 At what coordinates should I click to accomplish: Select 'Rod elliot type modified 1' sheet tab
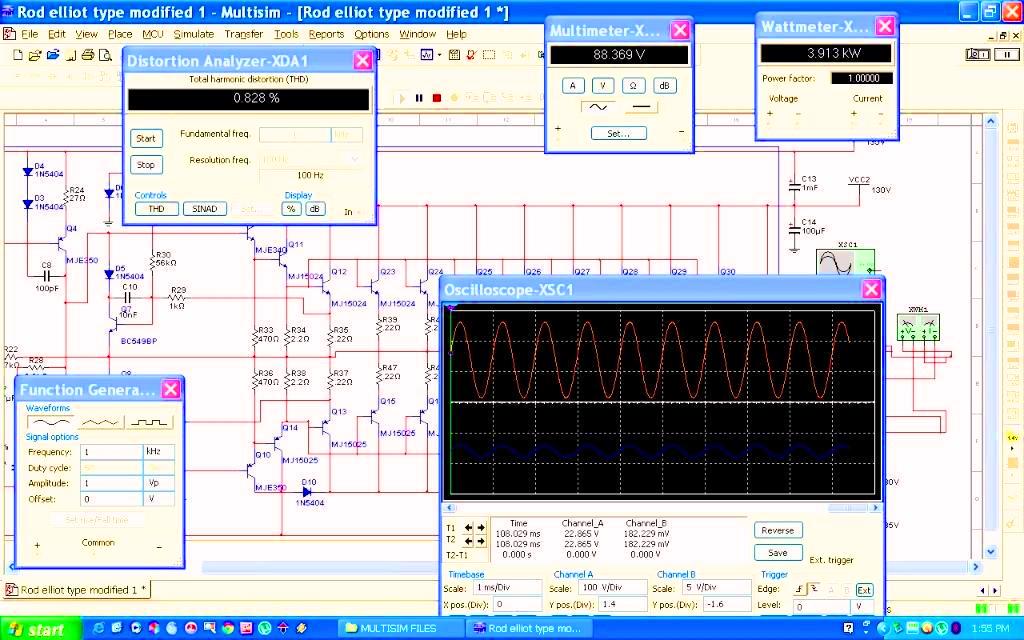tap(78, 590)
